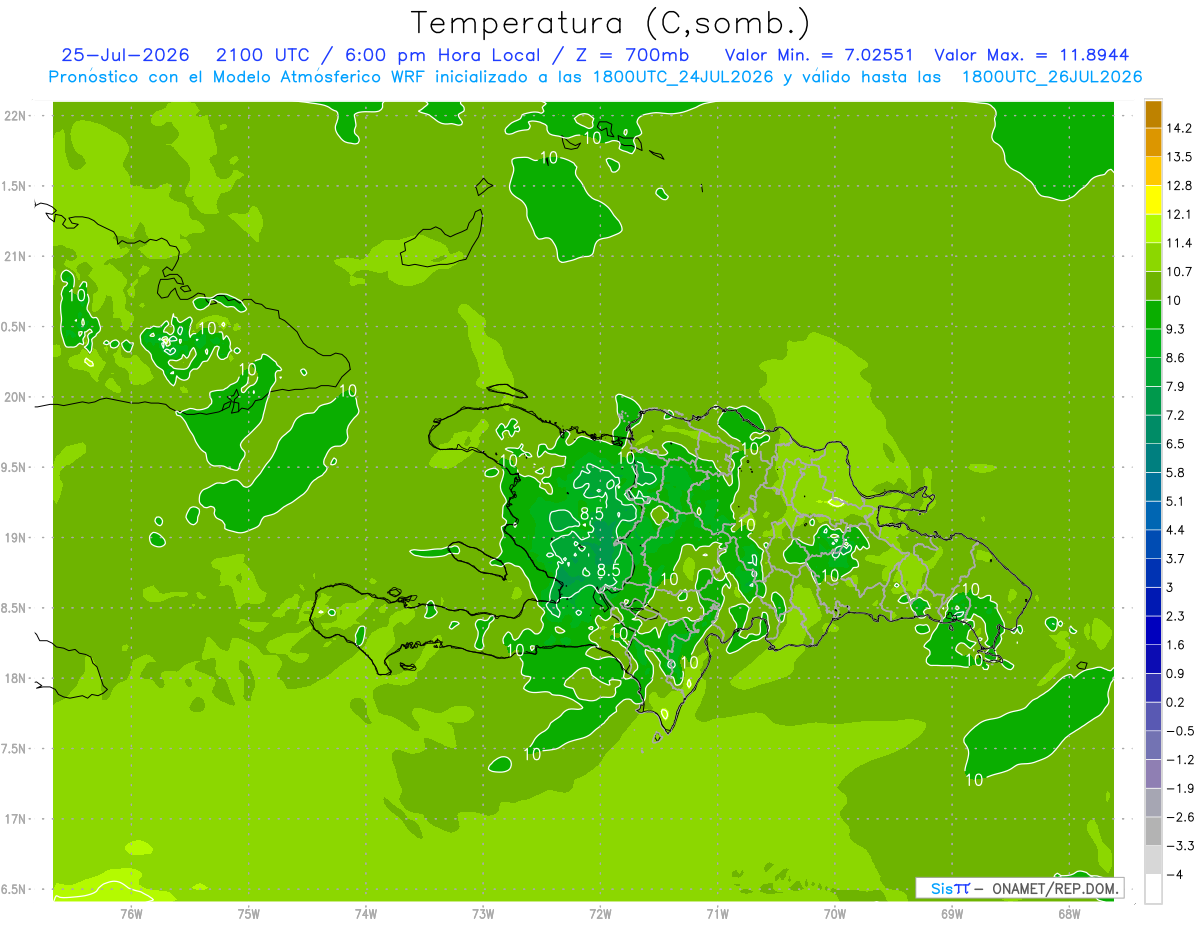Click the '74W' longitude axis label

pos(366,914)
